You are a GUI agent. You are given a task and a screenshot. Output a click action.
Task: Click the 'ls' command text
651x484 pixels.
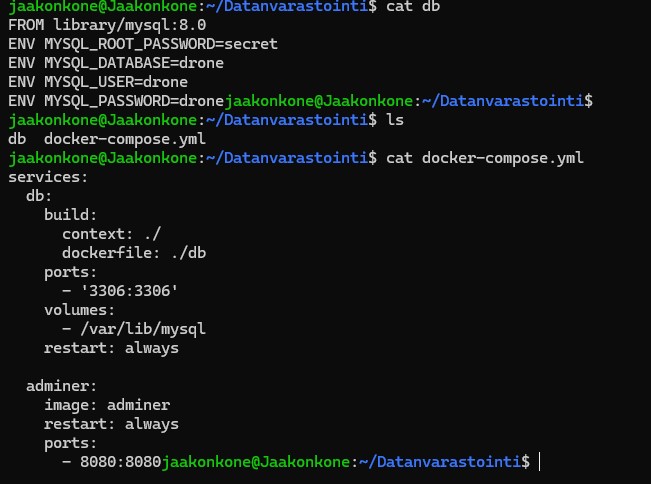click(x=395, y=120)
